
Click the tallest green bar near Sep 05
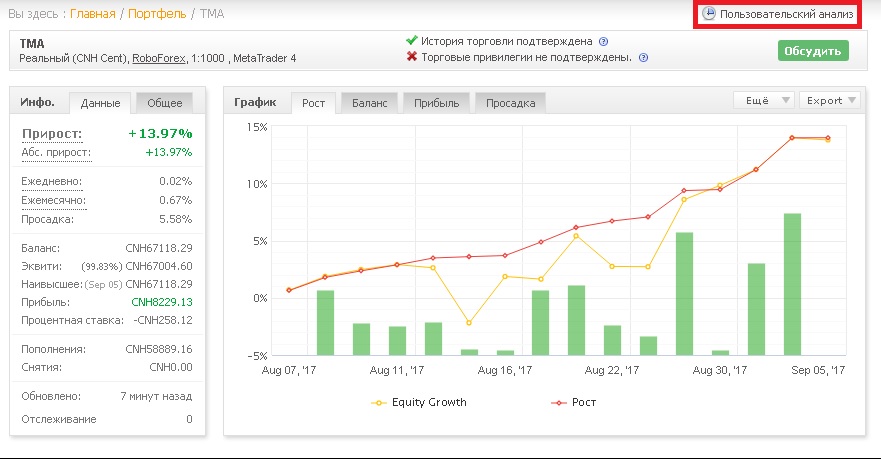pos(792,284)
